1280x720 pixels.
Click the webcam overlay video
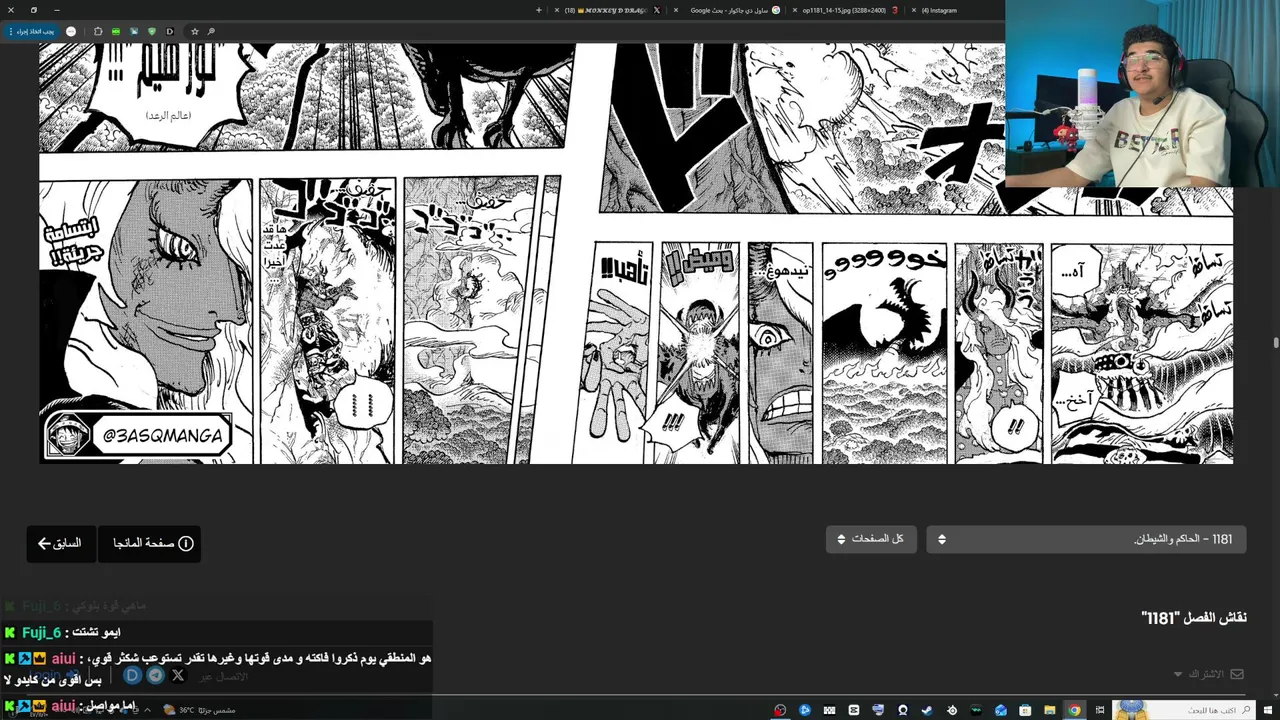click(1142, 94)
